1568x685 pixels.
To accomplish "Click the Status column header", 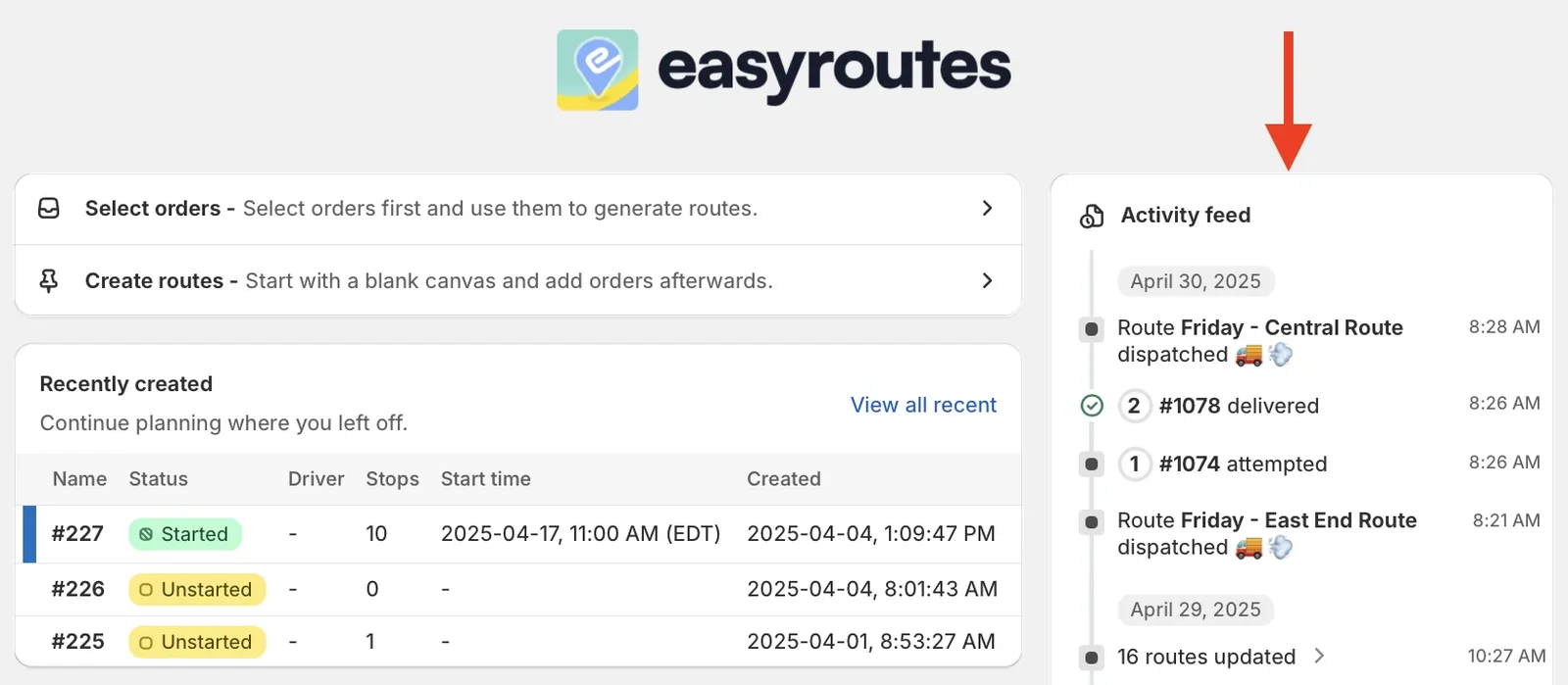I will [x=158, y=479].
